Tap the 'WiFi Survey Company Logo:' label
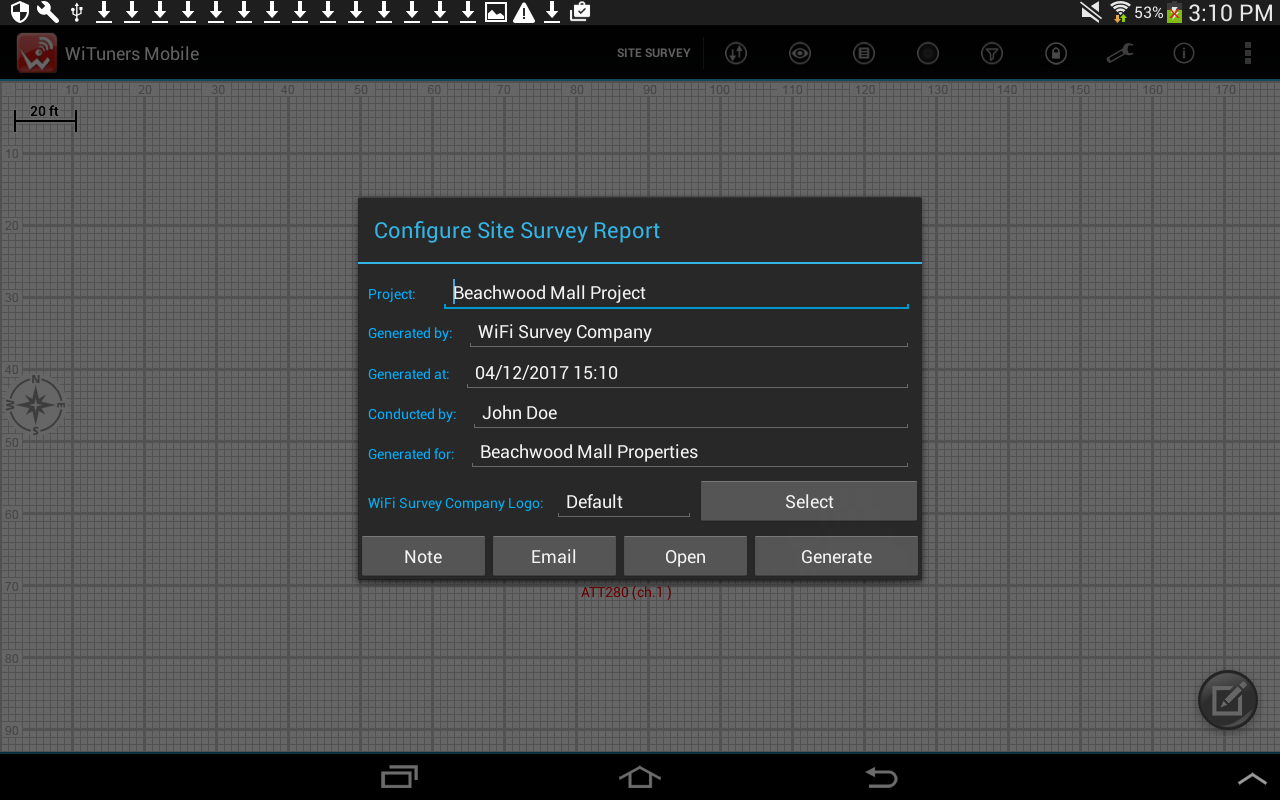 [x=456, y=503]
